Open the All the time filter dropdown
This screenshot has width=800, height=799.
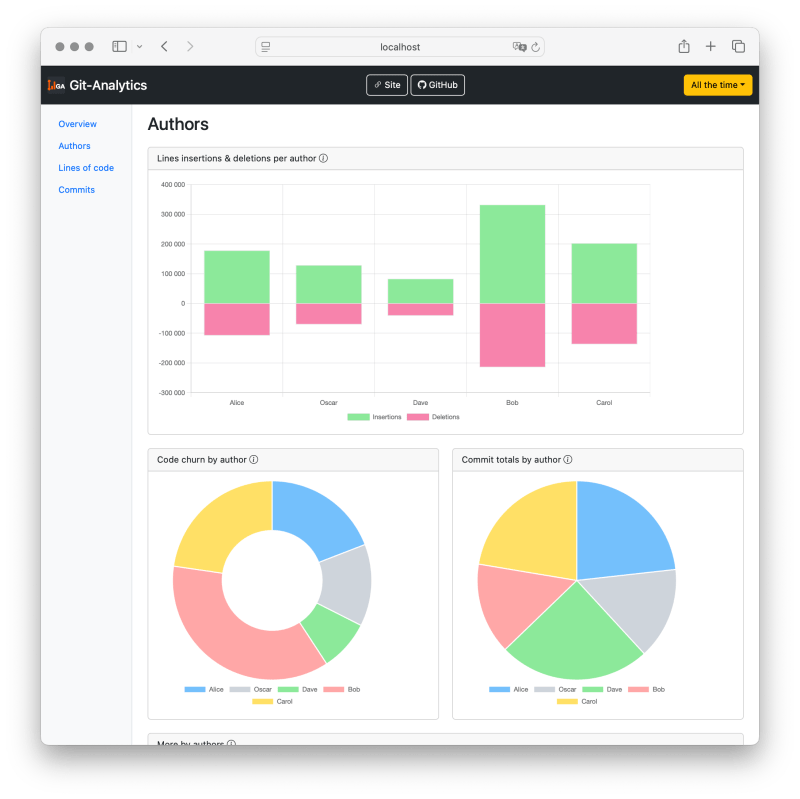point(717,85)
